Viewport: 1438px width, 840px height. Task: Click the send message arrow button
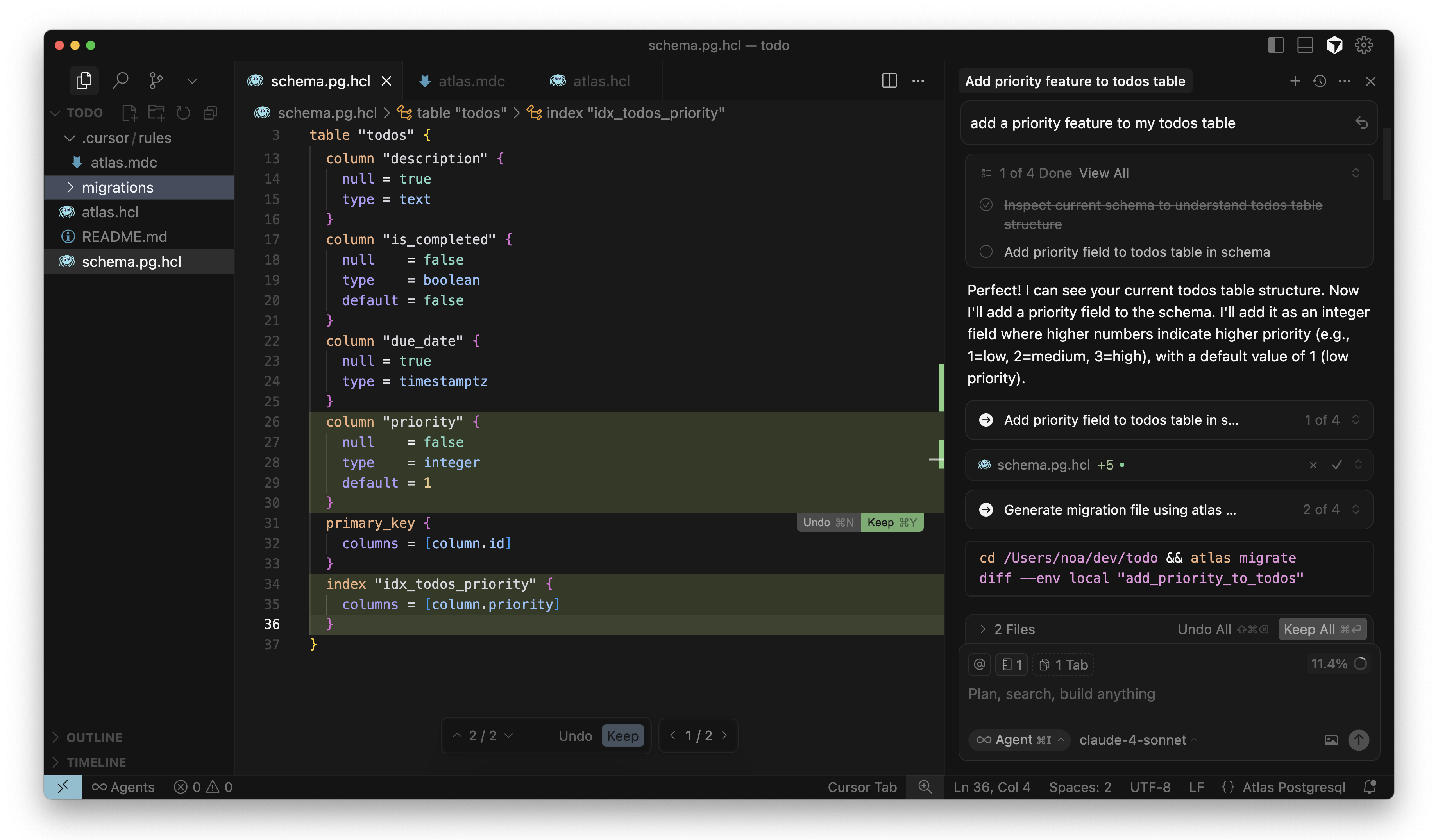click(x=1358, y=740)
